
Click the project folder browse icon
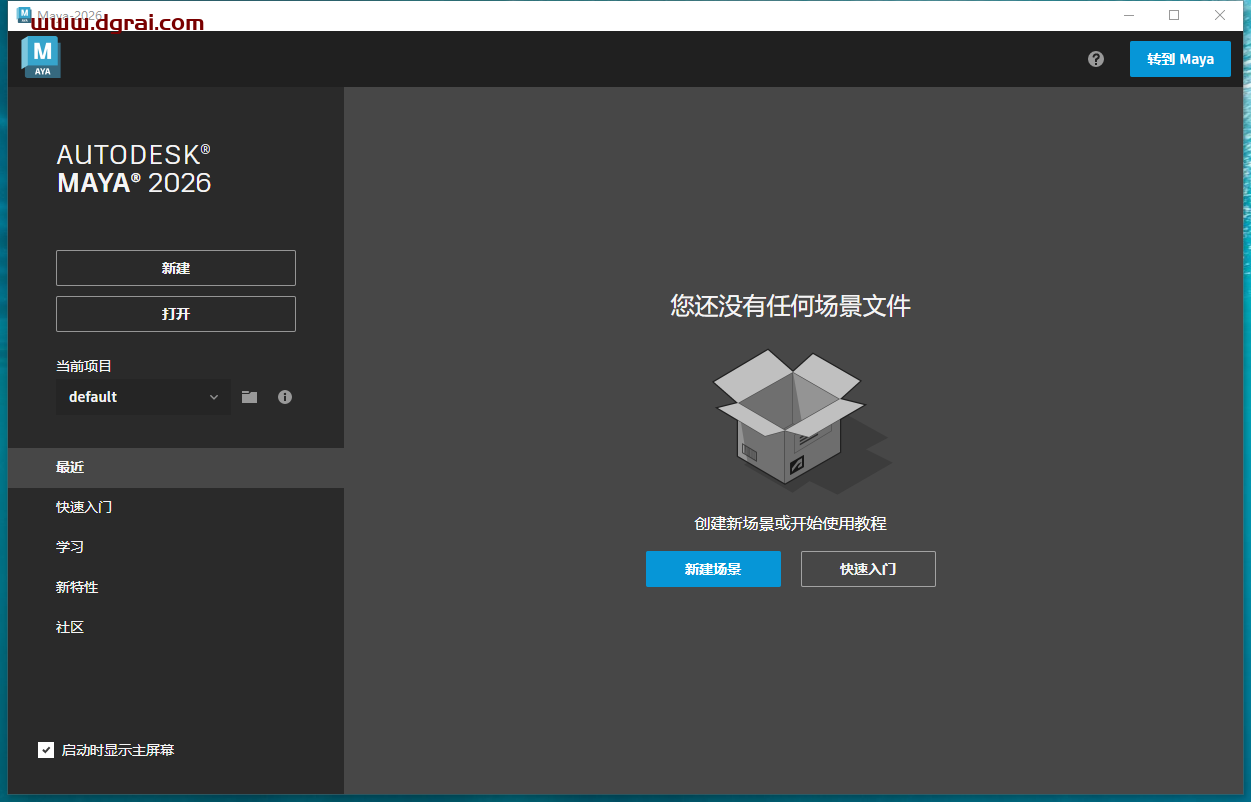click(250, 397)
